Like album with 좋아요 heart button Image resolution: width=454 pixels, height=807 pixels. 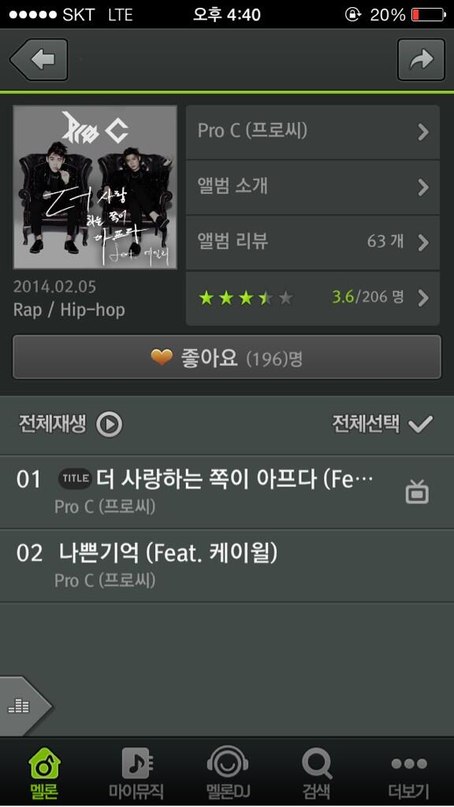(x=227, y=357)
